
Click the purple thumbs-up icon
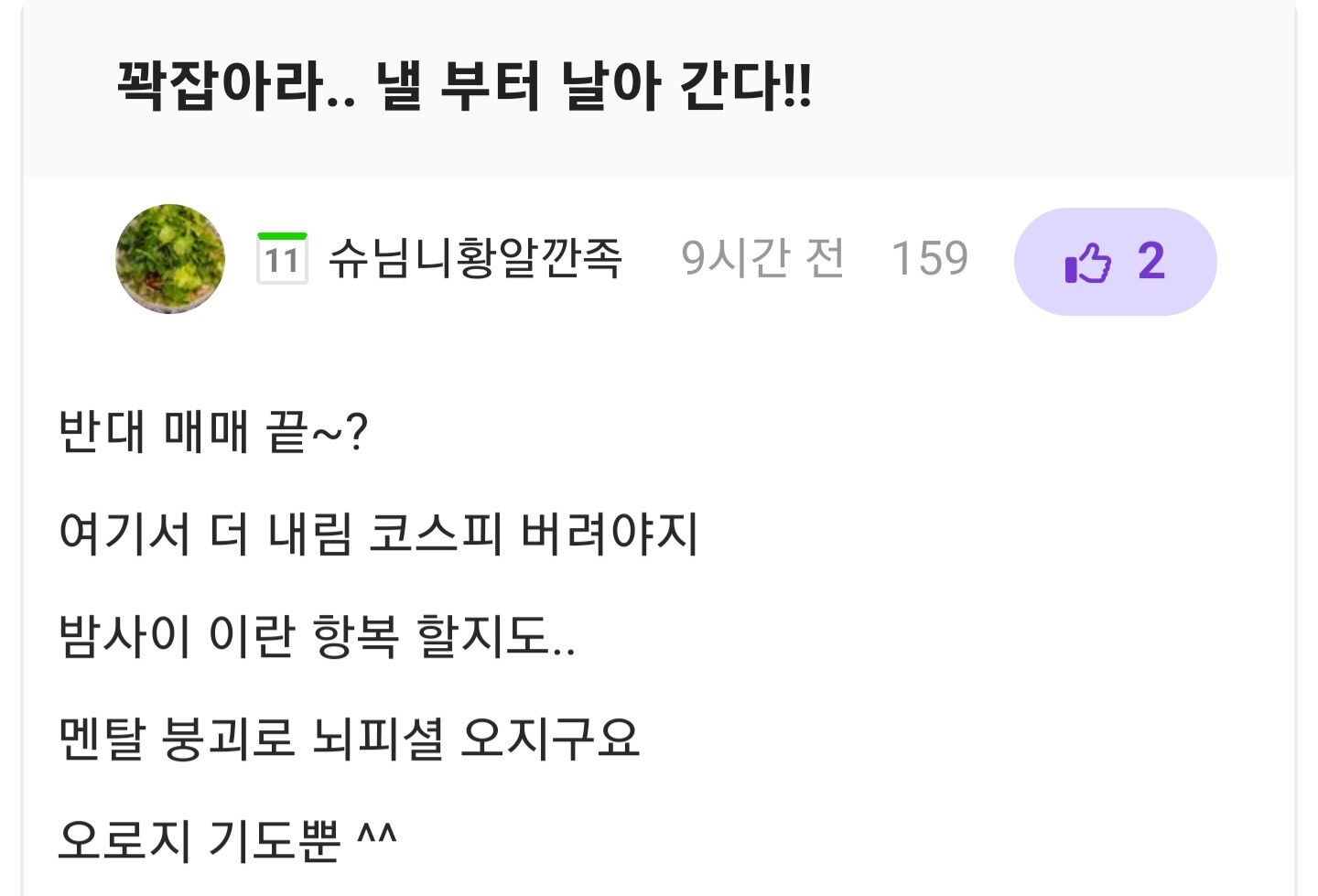1088,263
